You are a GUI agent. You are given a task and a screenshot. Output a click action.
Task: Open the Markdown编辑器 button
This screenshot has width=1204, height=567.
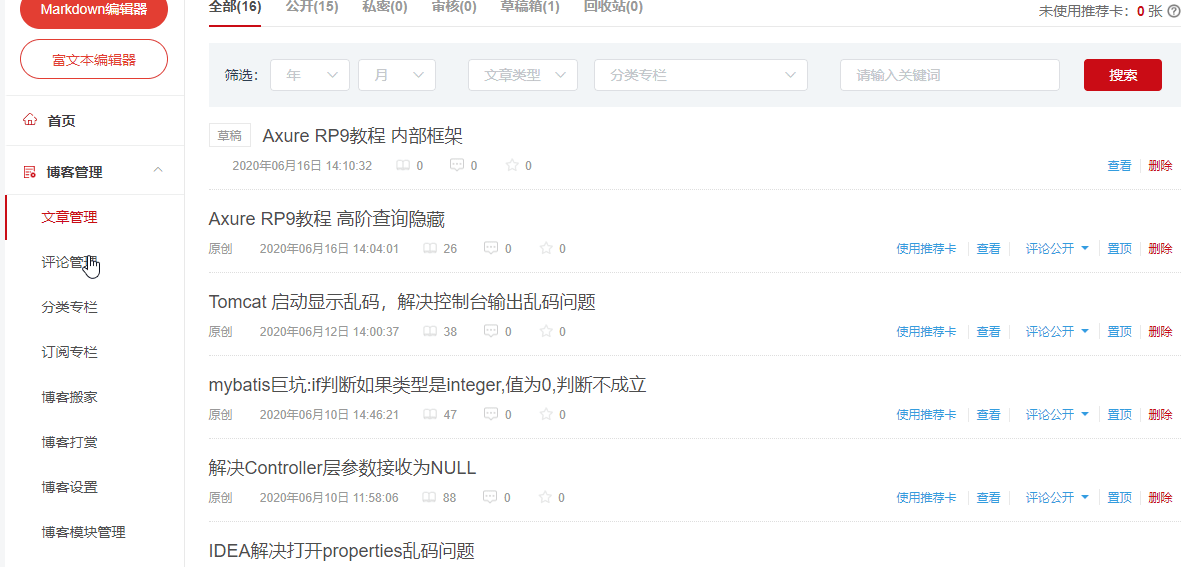(94, 12)
